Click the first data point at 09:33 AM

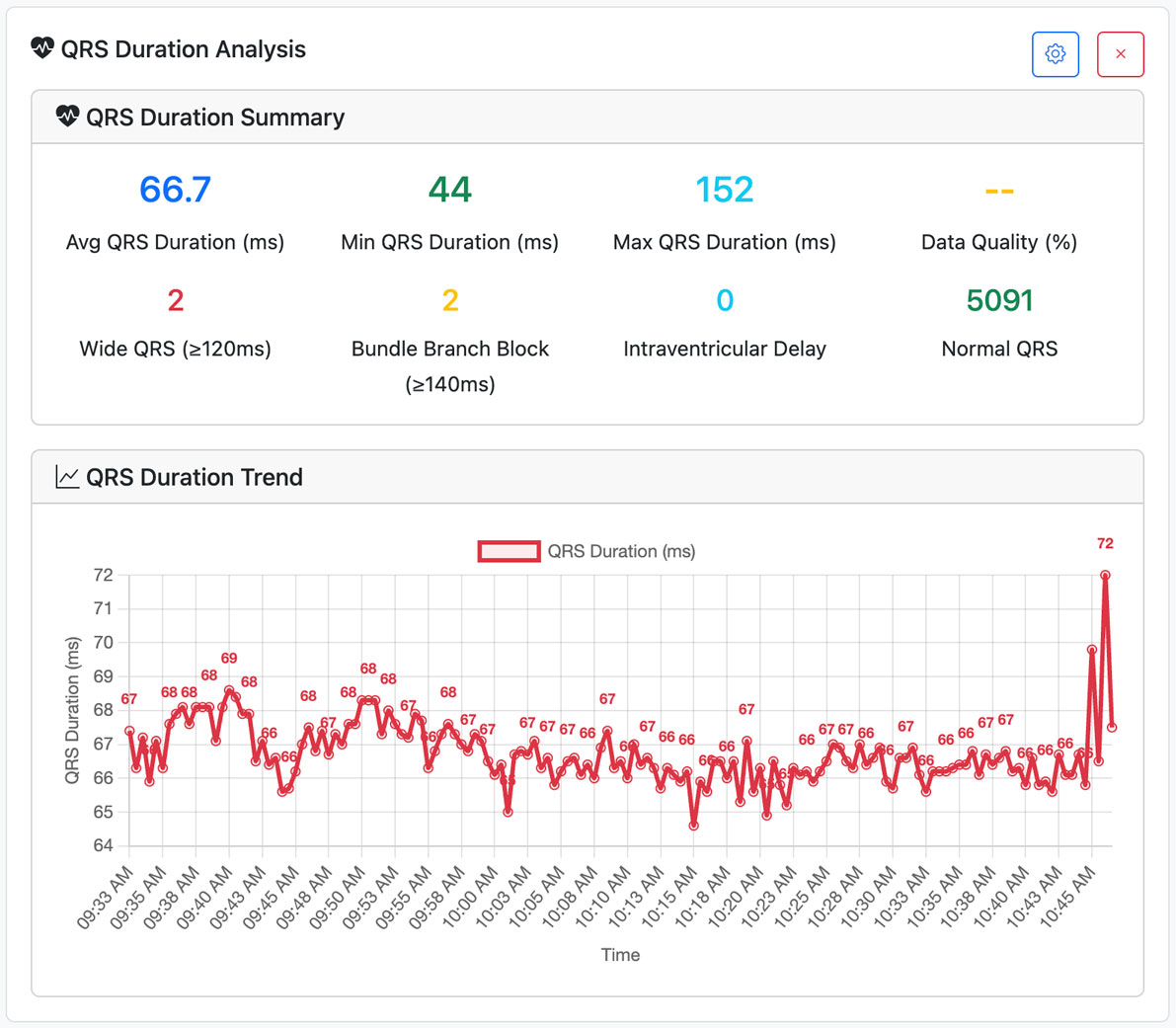pyautogui.click(x=129, y=731)
